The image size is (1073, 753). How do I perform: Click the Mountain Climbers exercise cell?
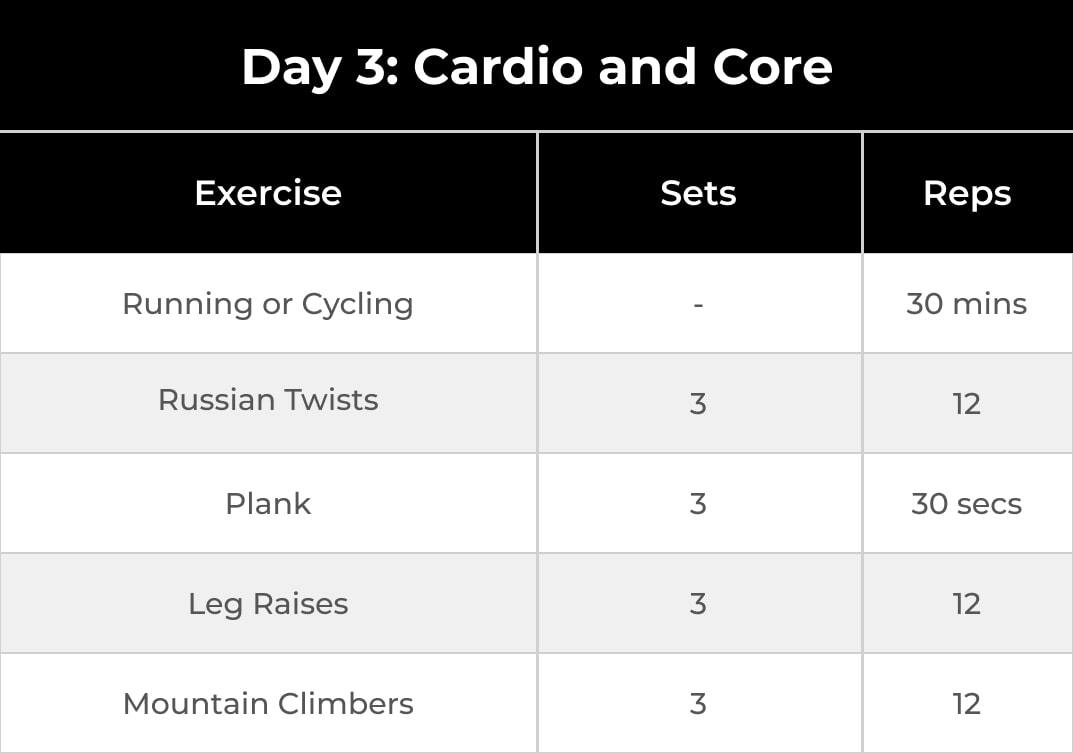pos(268,704)
